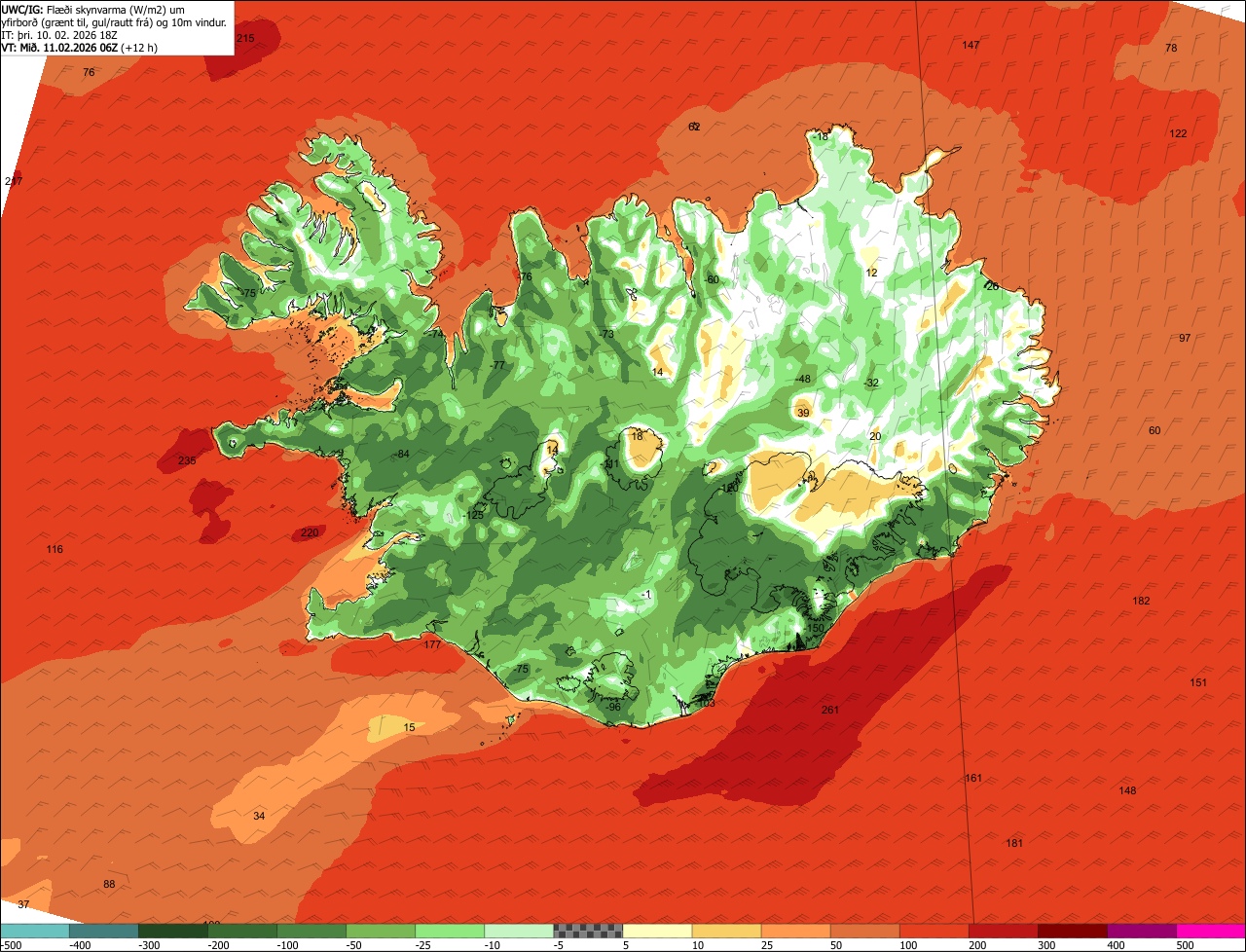Pick the yellow-orange 10 to 25 swatch
Viewport: 1246px width, 952px height.
[727, 931]
